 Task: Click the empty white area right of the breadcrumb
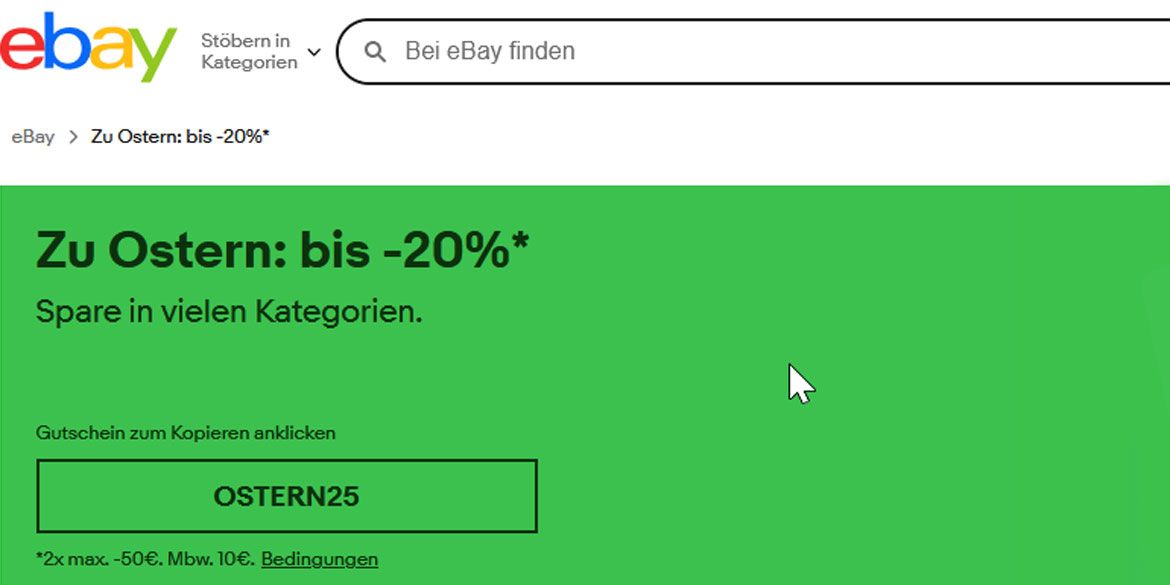coord(700,137)
